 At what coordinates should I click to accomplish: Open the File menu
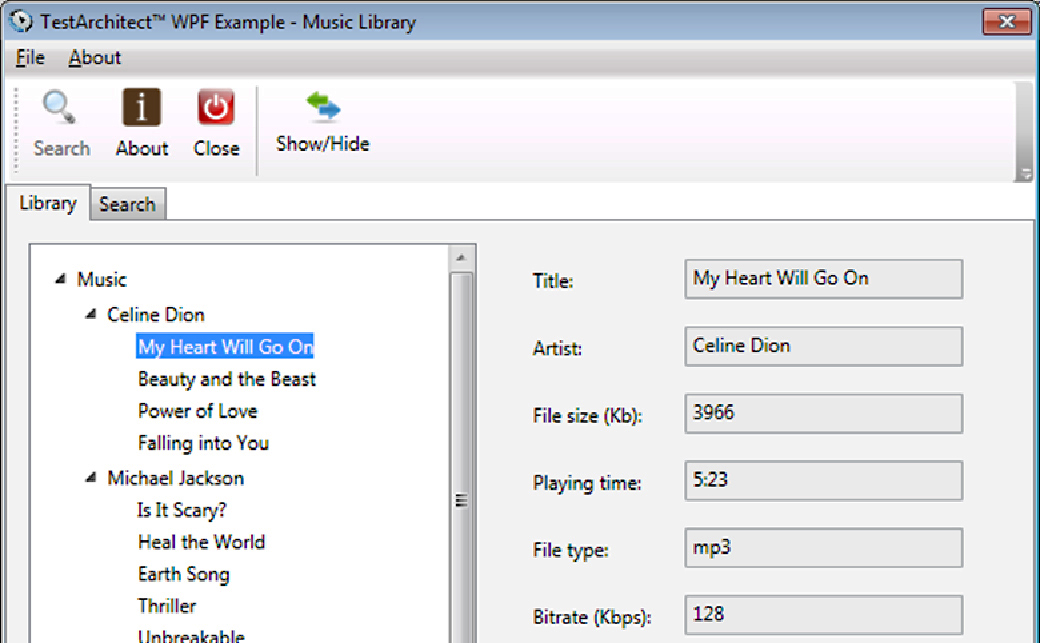click(x=30, y=58)
